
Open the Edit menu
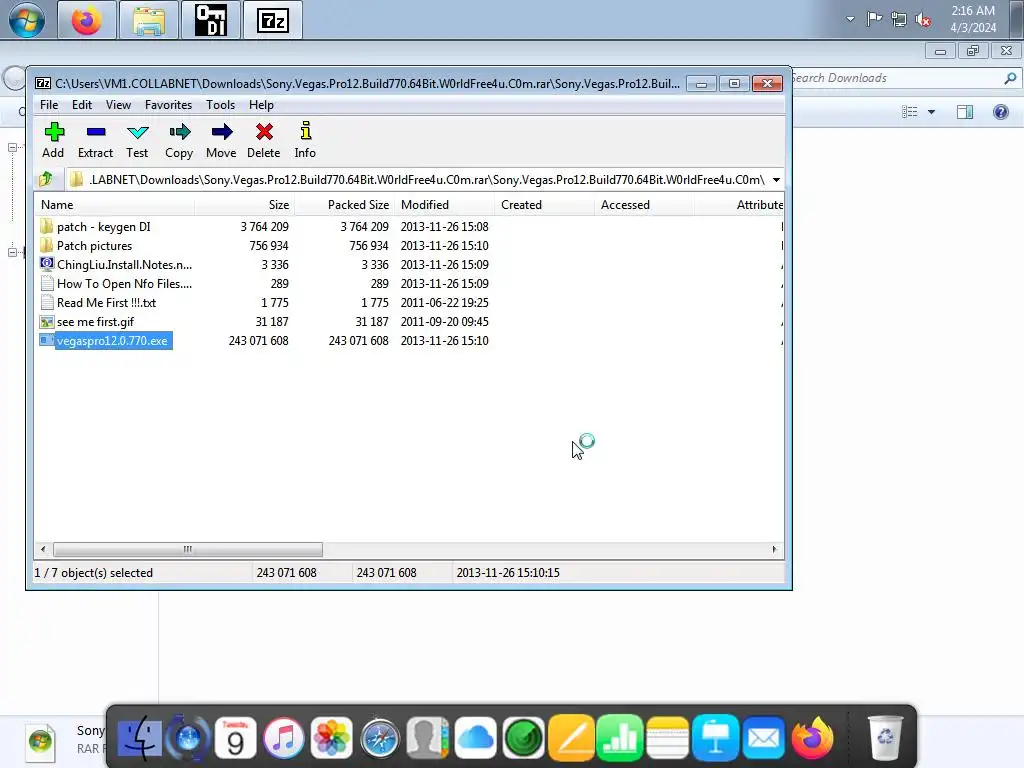pyautogui.click(x=82, y=104)
